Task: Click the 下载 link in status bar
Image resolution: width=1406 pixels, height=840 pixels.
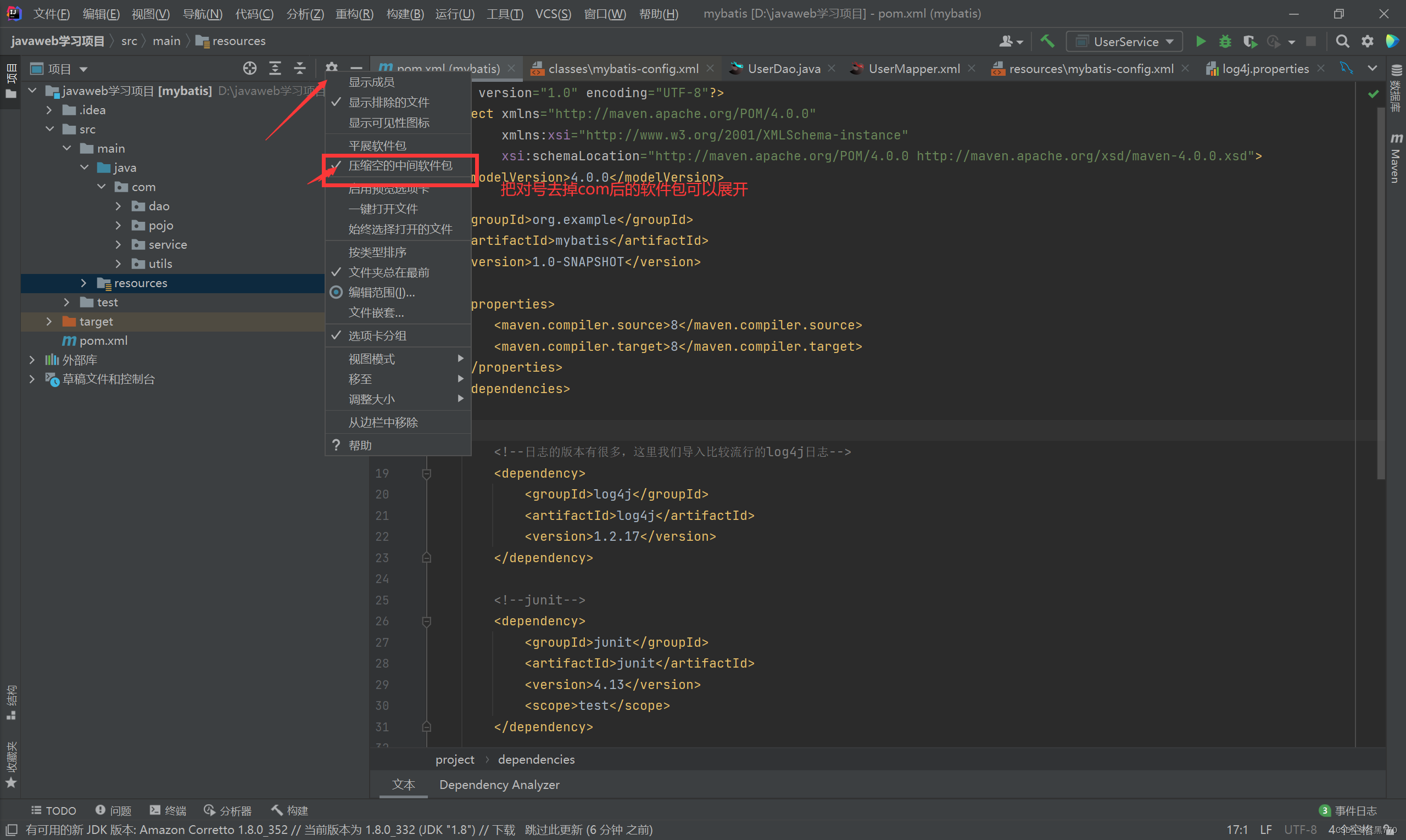Action: (x=504, y=830)
